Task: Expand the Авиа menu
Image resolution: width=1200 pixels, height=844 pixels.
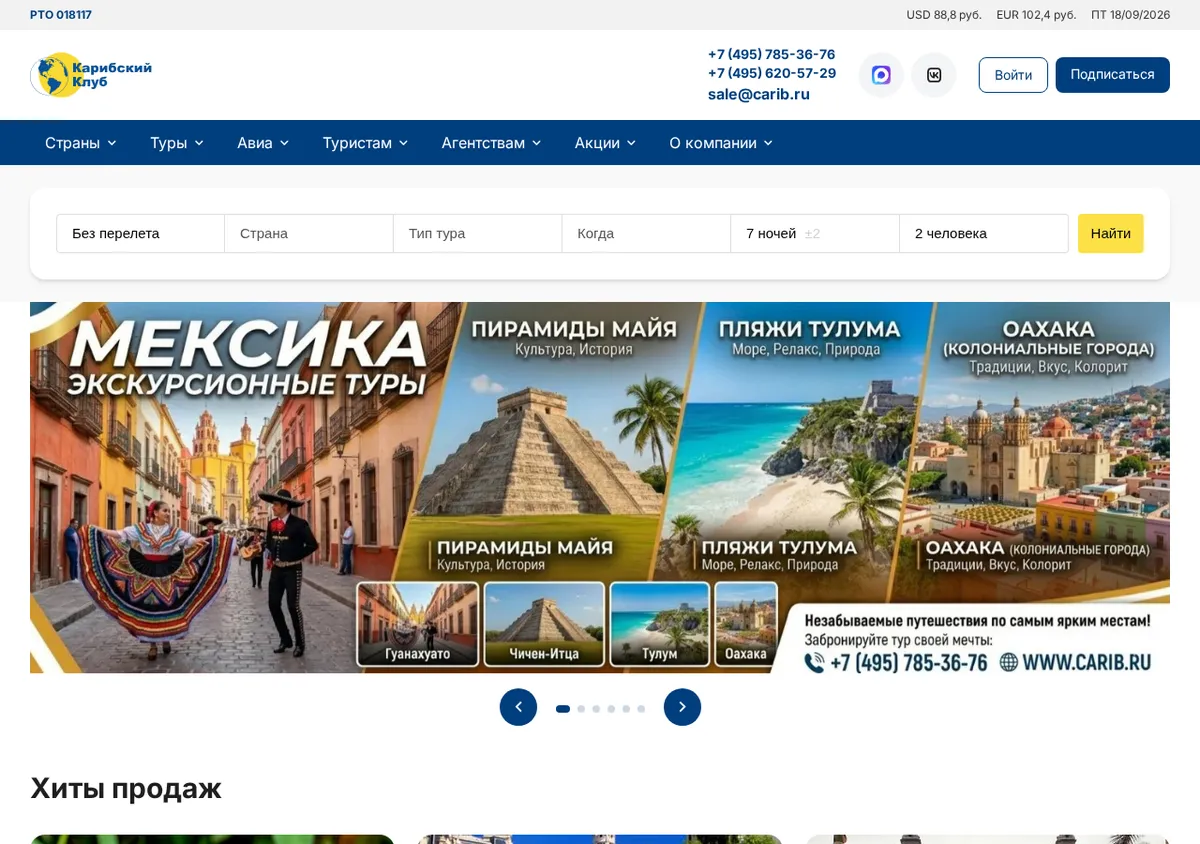Action: 263,143
